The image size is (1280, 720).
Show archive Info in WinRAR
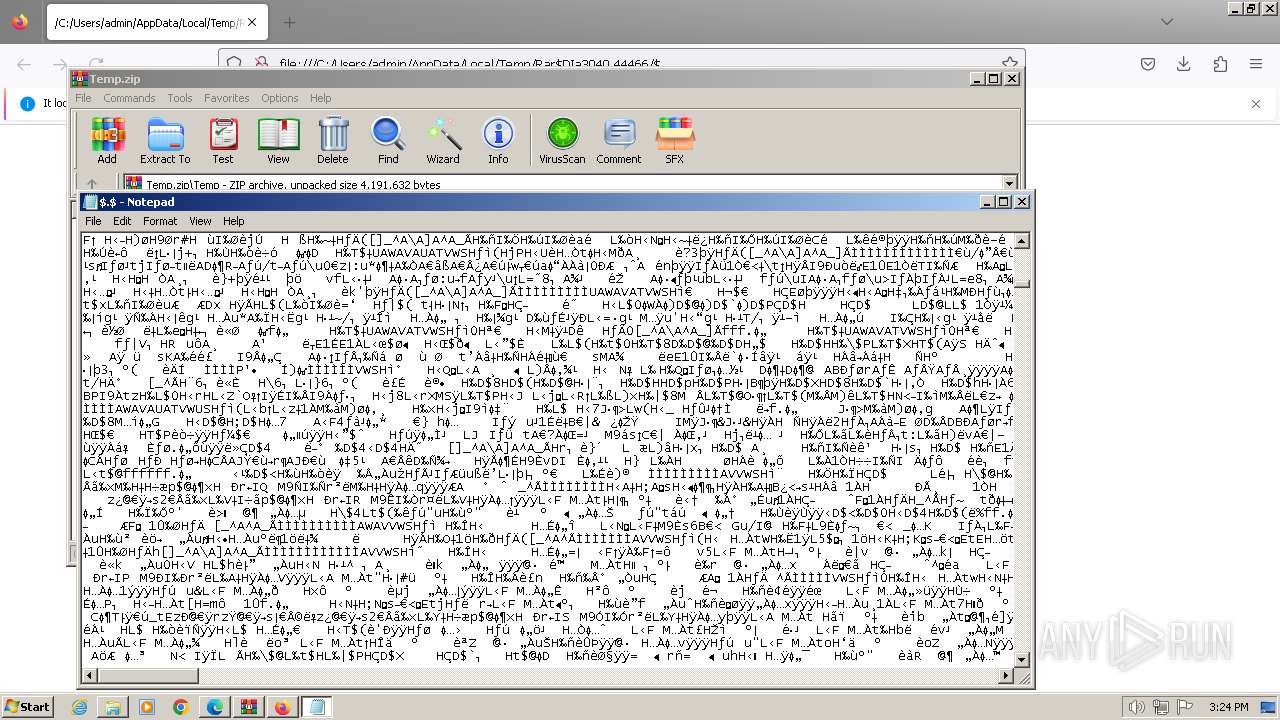(x=498, y=140)
